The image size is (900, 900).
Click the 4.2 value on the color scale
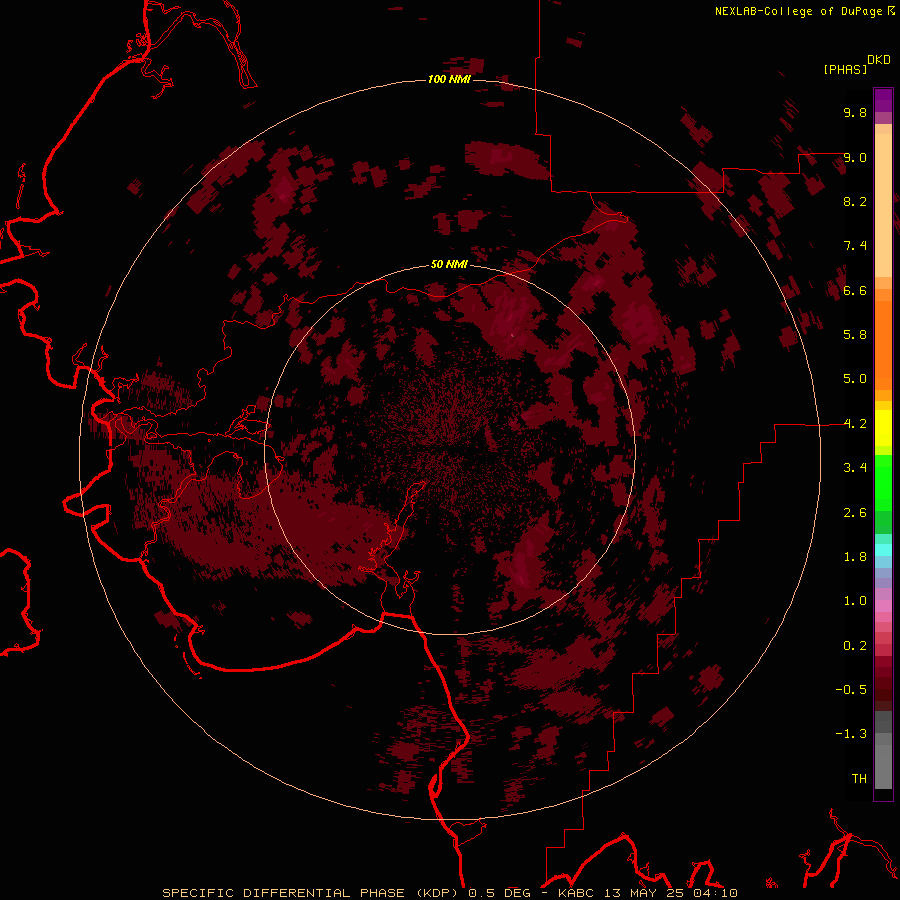(x=855, y=424)
